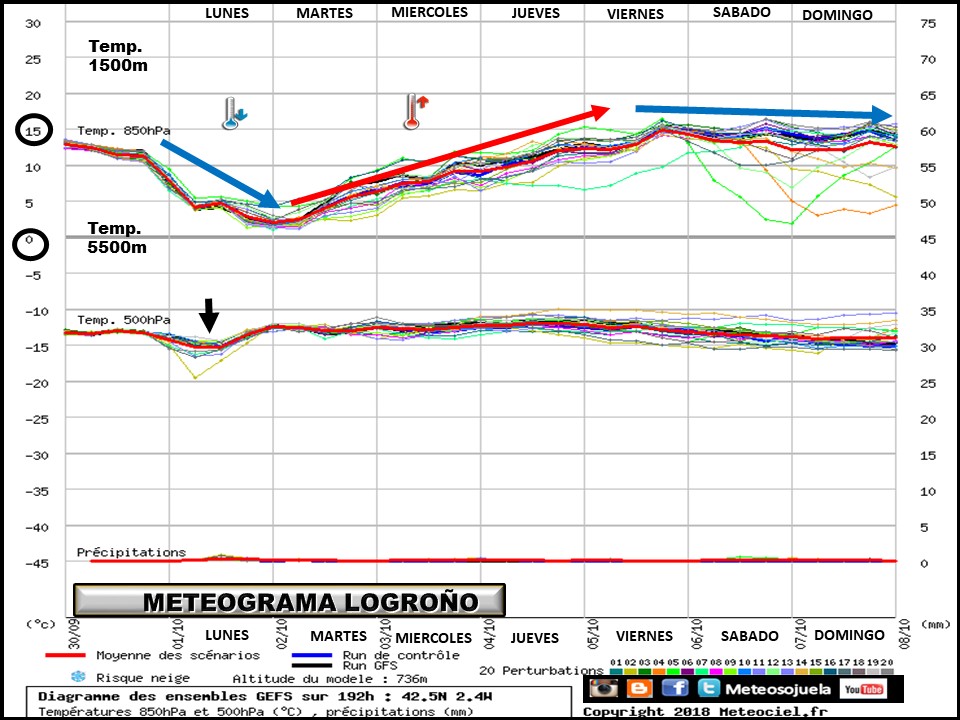This screenshot has height=720, width=960.
Task: Click VIERNES label below the chart
Action: coord(644,636)
